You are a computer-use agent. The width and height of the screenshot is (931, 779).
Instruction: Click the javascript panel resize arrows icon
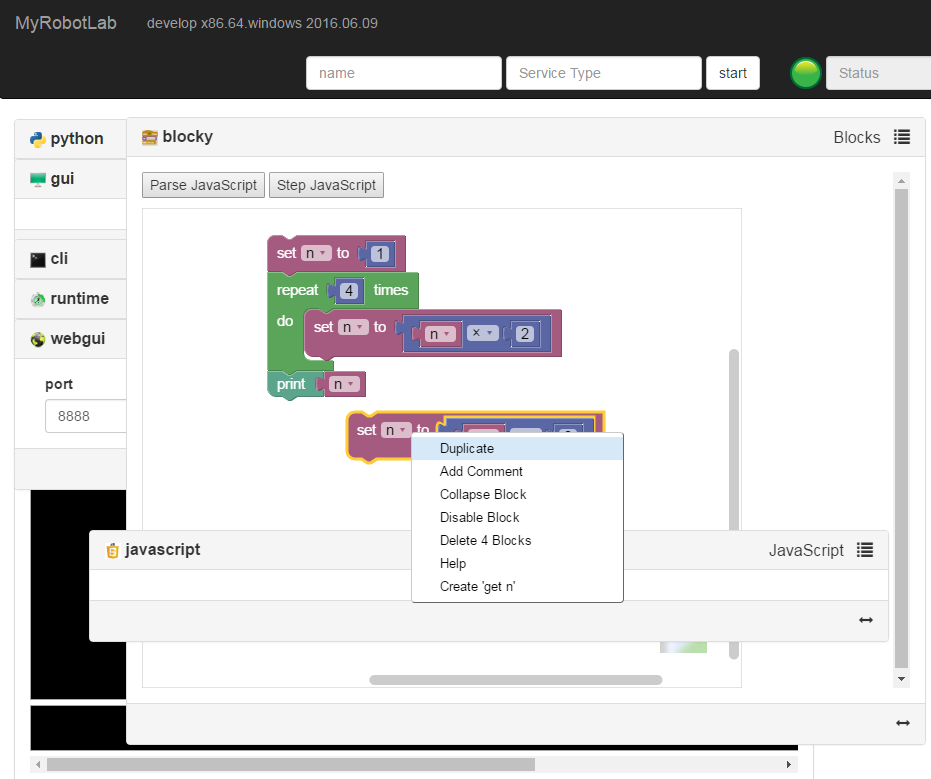tap(866, 620)
